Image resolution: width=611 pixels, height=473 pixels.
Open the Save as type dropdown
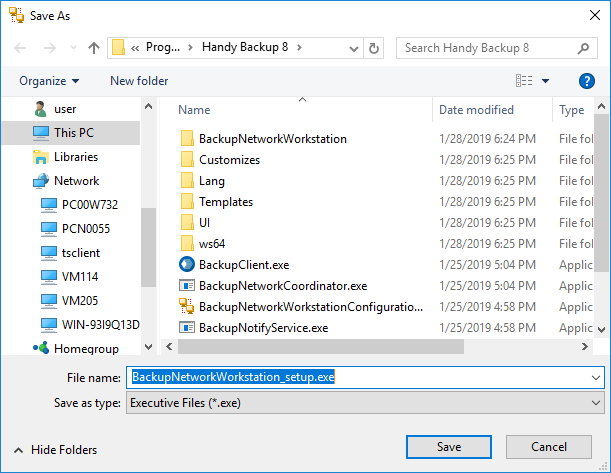coord(365,403)
